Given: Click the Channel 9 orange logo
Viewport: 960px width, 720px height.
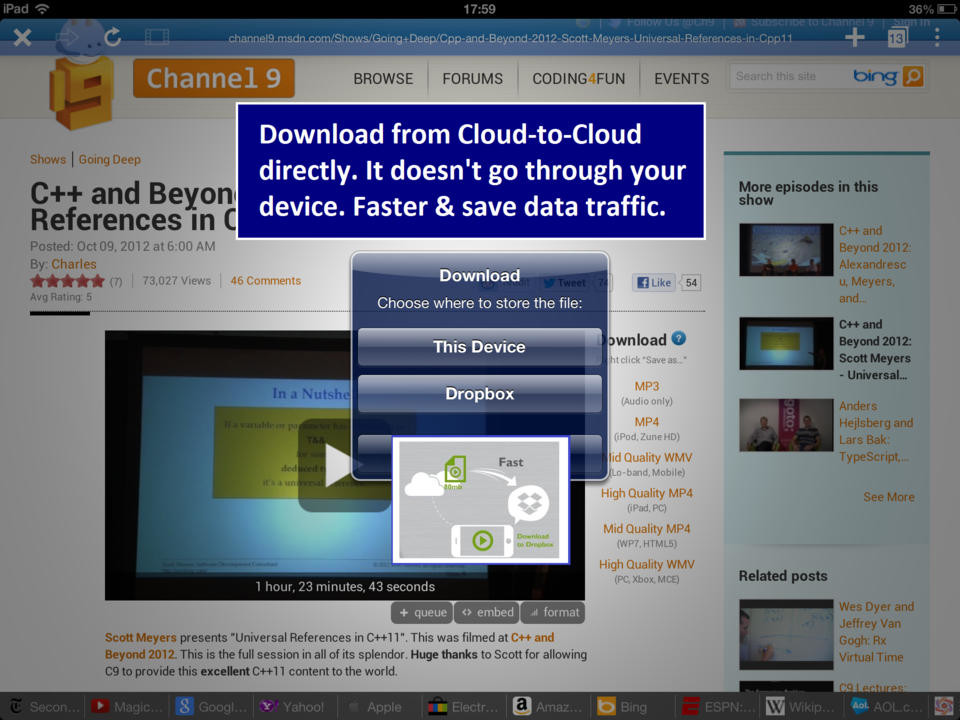Looking at the screenshot, I should 214,78.
